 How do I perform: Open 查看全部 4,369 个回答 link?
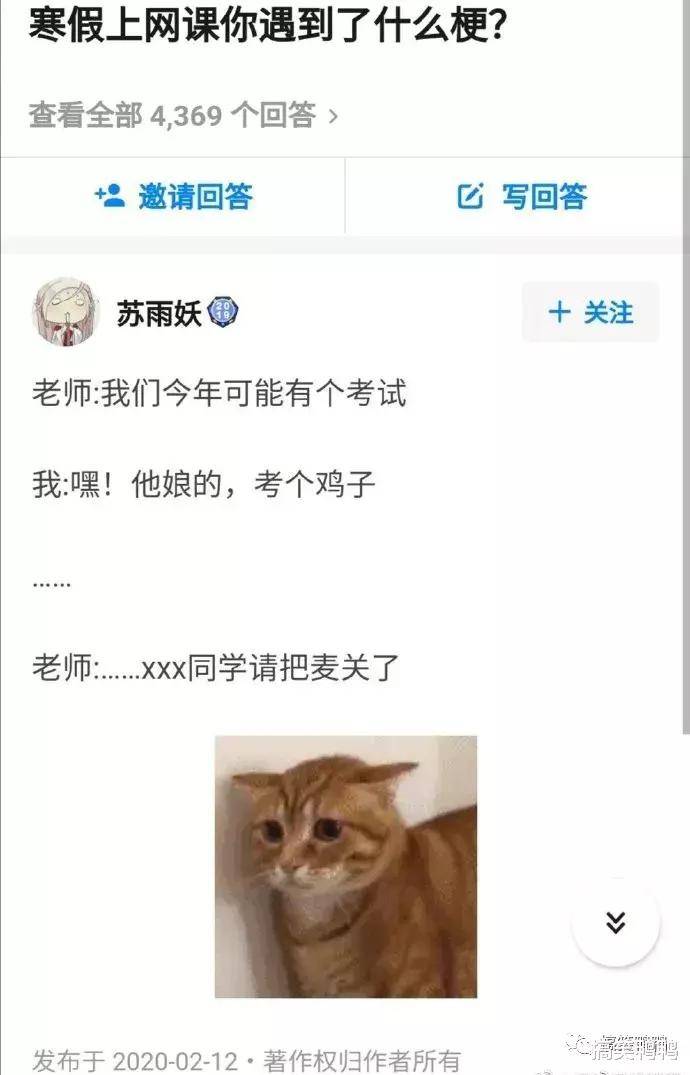pos(183,115)
